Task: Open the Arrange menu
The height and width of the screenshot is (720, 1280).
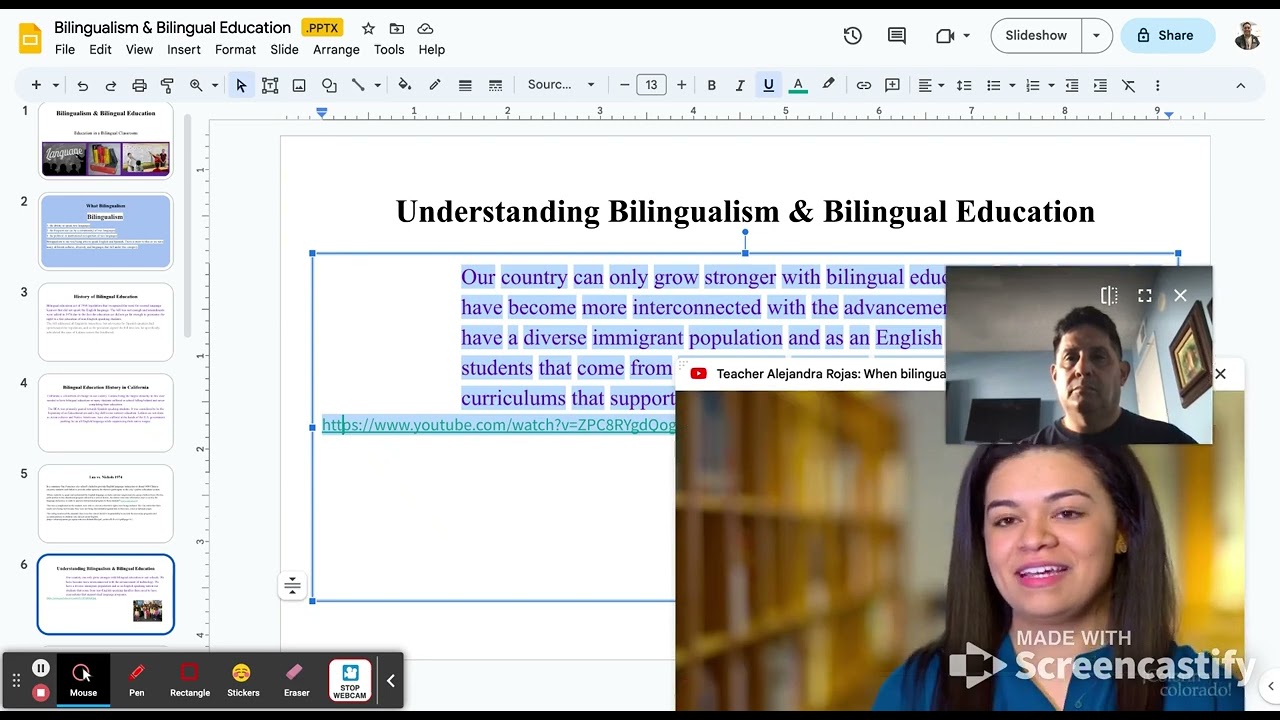Action: (x=336, y=49)
